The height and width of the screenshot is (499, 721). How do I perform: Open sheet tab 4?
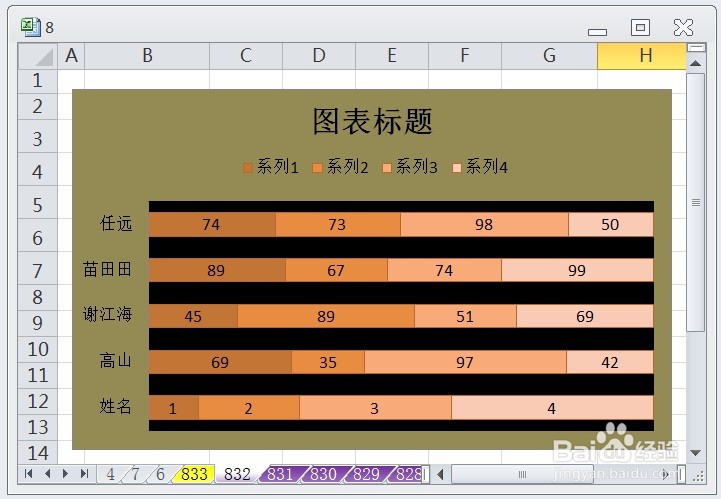110,474
